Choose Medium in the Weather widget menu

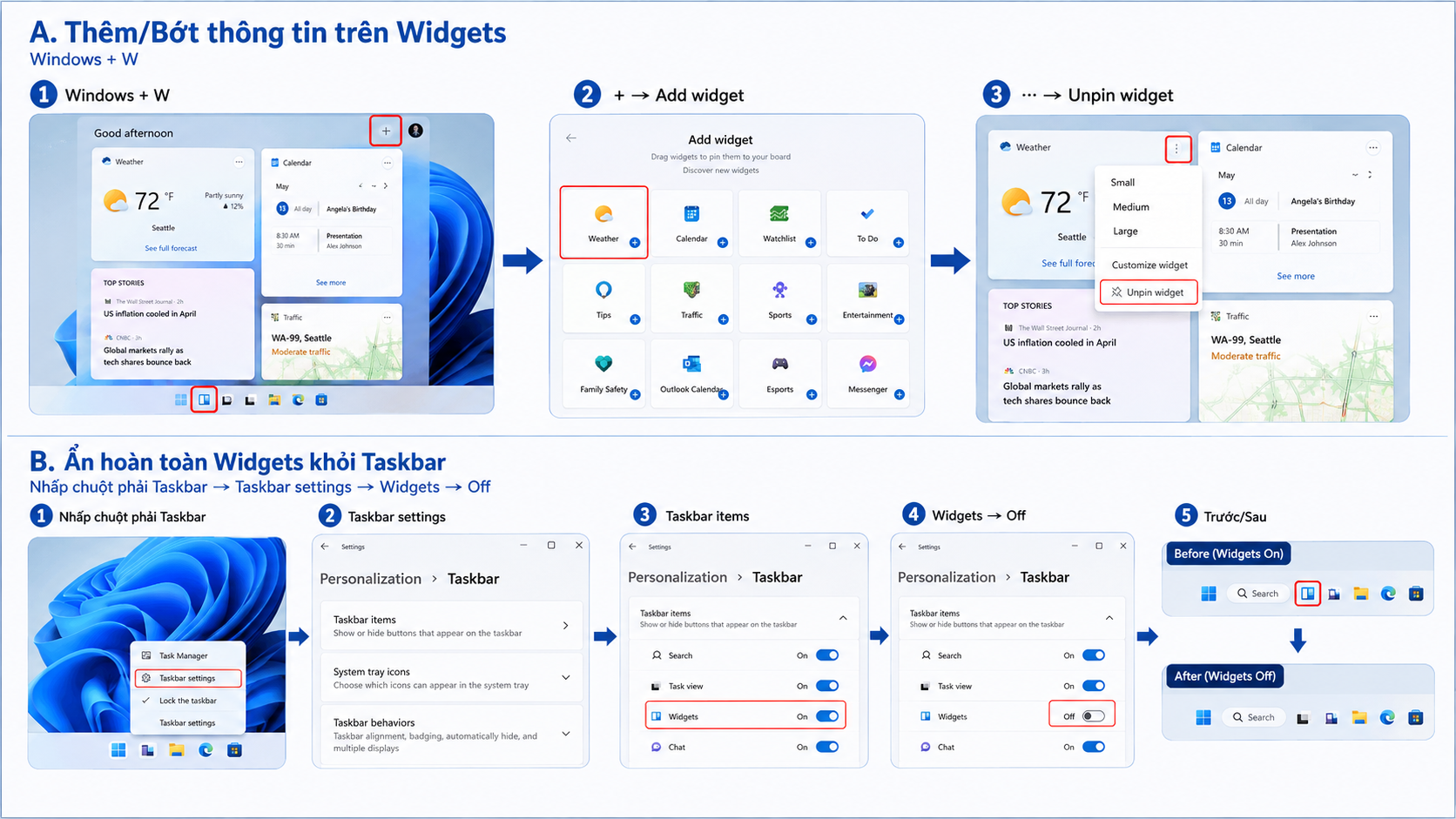pos(1131,207)
